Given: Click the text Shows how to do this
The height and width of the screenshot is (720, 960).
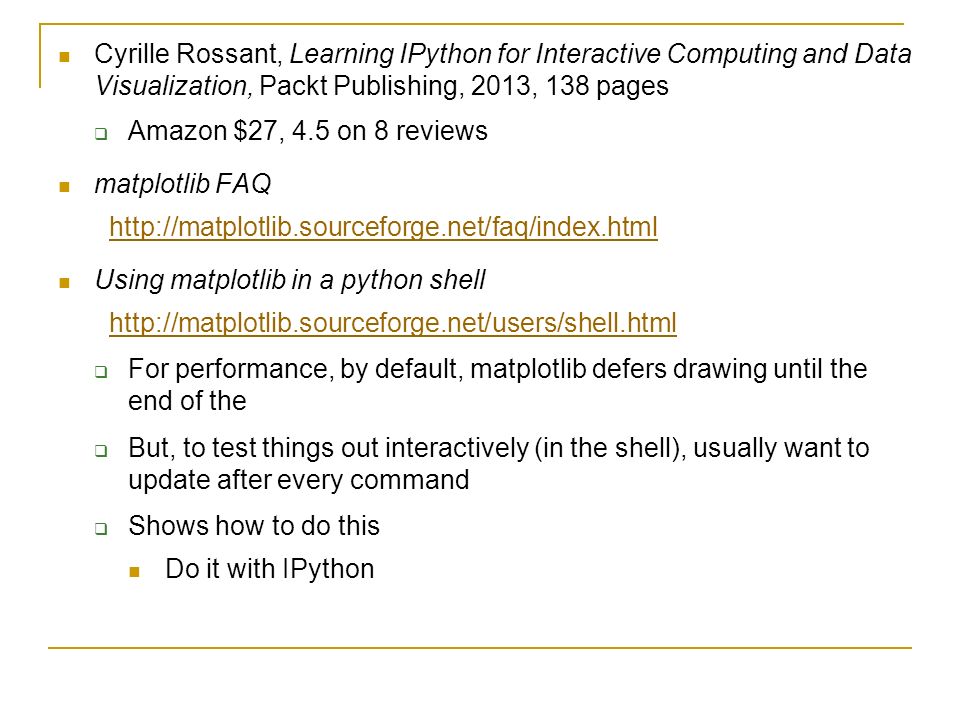Looking at the screenshot, I should click(x=254, y=525).
